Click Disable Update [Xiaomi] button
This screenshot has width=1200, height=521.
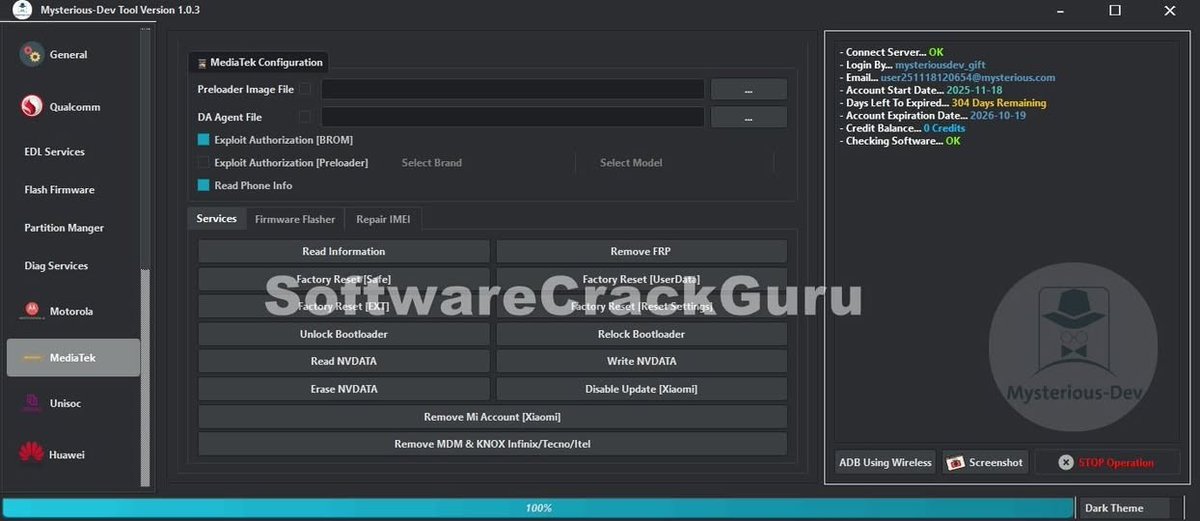click(x=641, y=389)
